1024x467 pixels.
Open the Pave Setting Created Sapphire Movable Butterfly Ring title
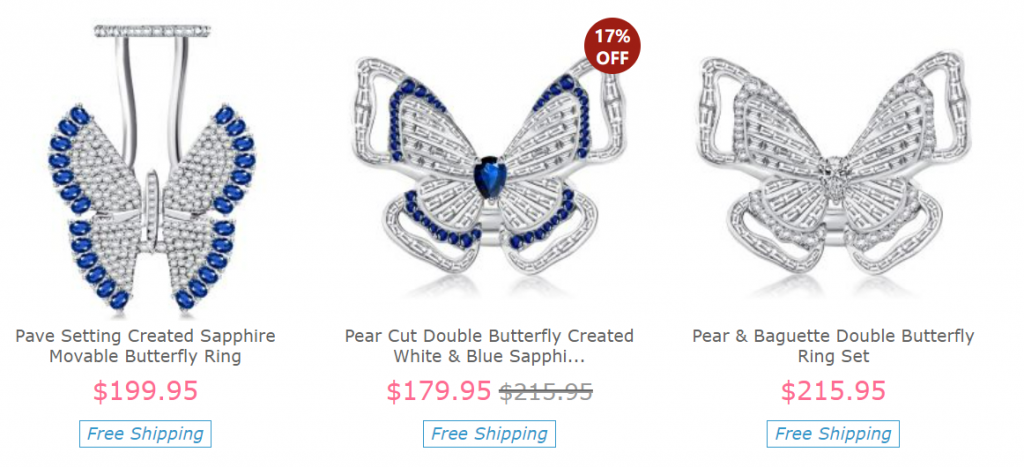[x=146, y=346]
